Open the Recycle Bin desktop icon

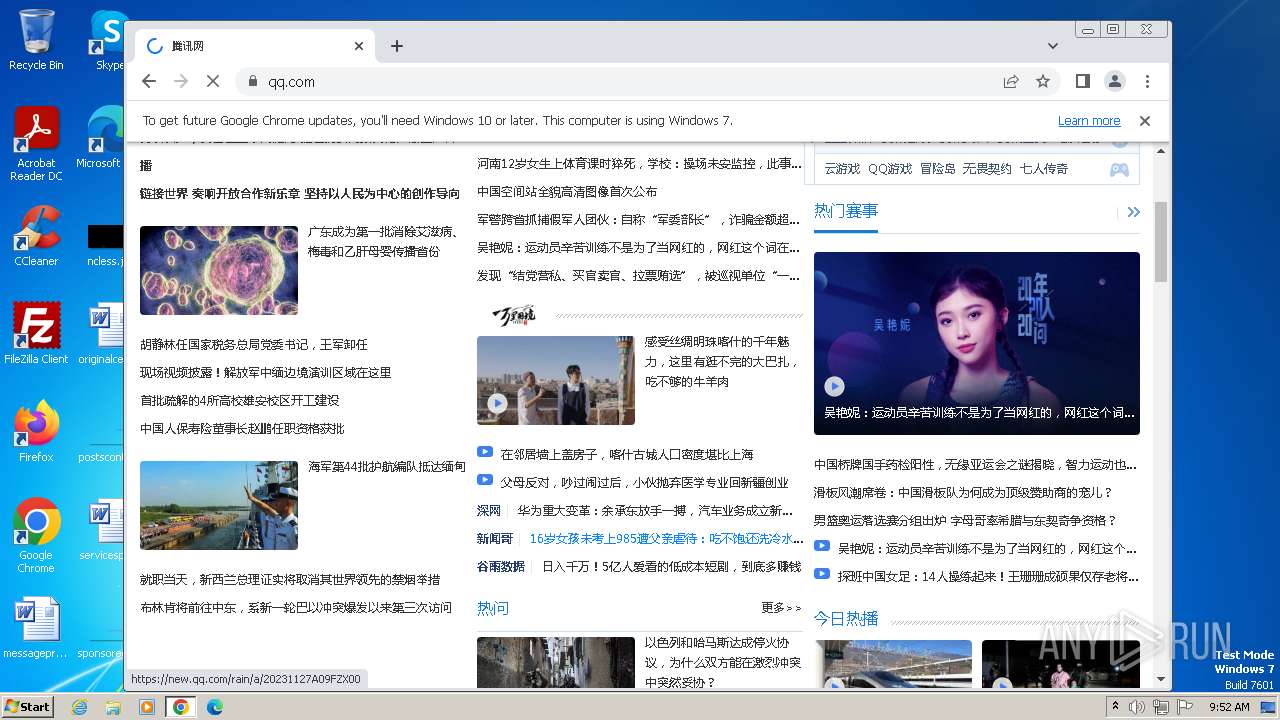(36, 40)
